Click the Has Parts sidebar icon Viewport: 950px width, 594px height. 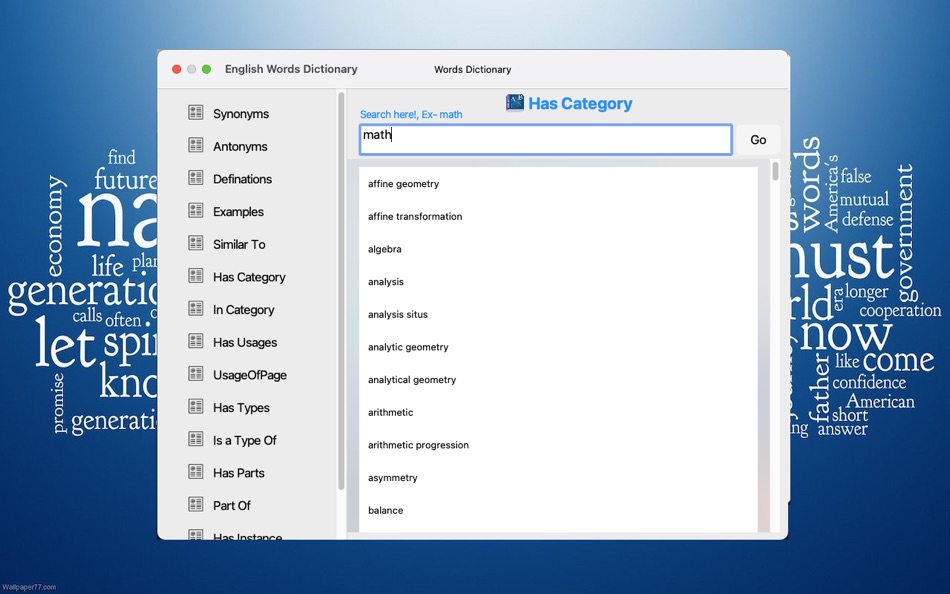[x=195, y=472]
